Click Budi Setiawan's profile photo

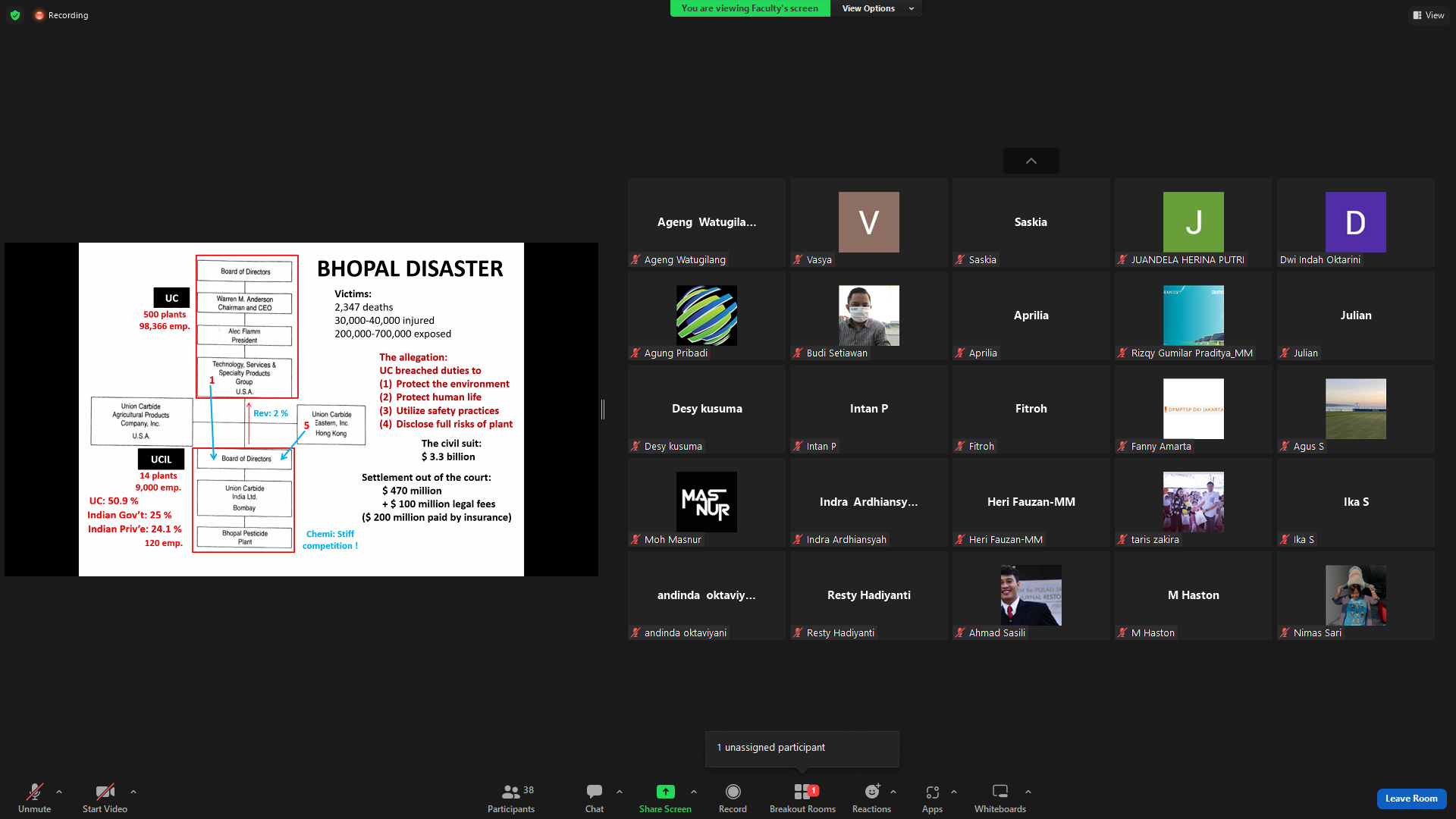(869, 315)
